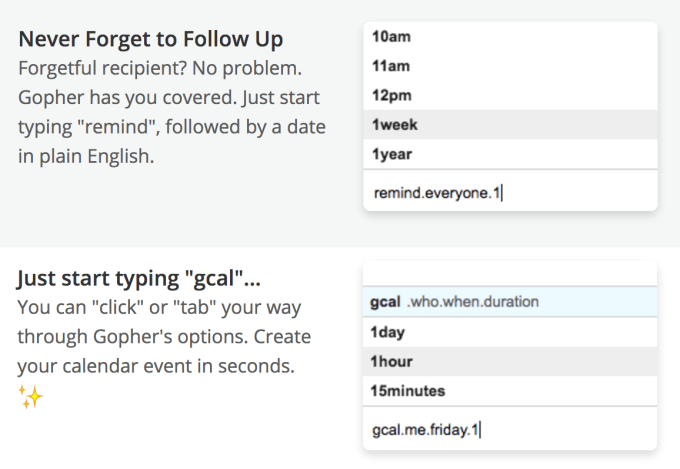
Task: Click the quoted word "click" in the gcal description
Action: 118,308
